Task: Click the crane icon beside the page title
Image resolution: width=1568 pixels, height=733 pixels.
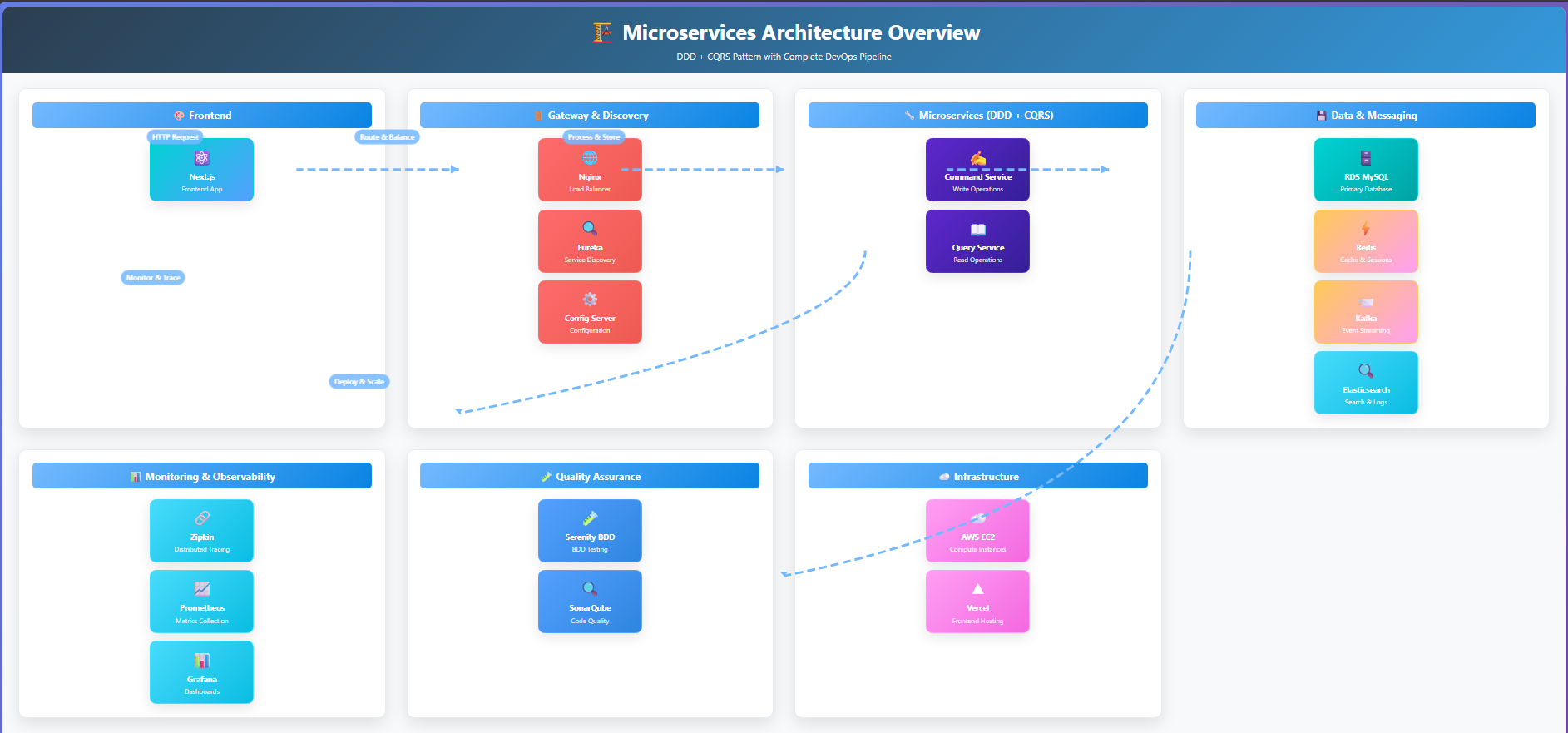Action: pyautogui.click(x=602, y=32)
